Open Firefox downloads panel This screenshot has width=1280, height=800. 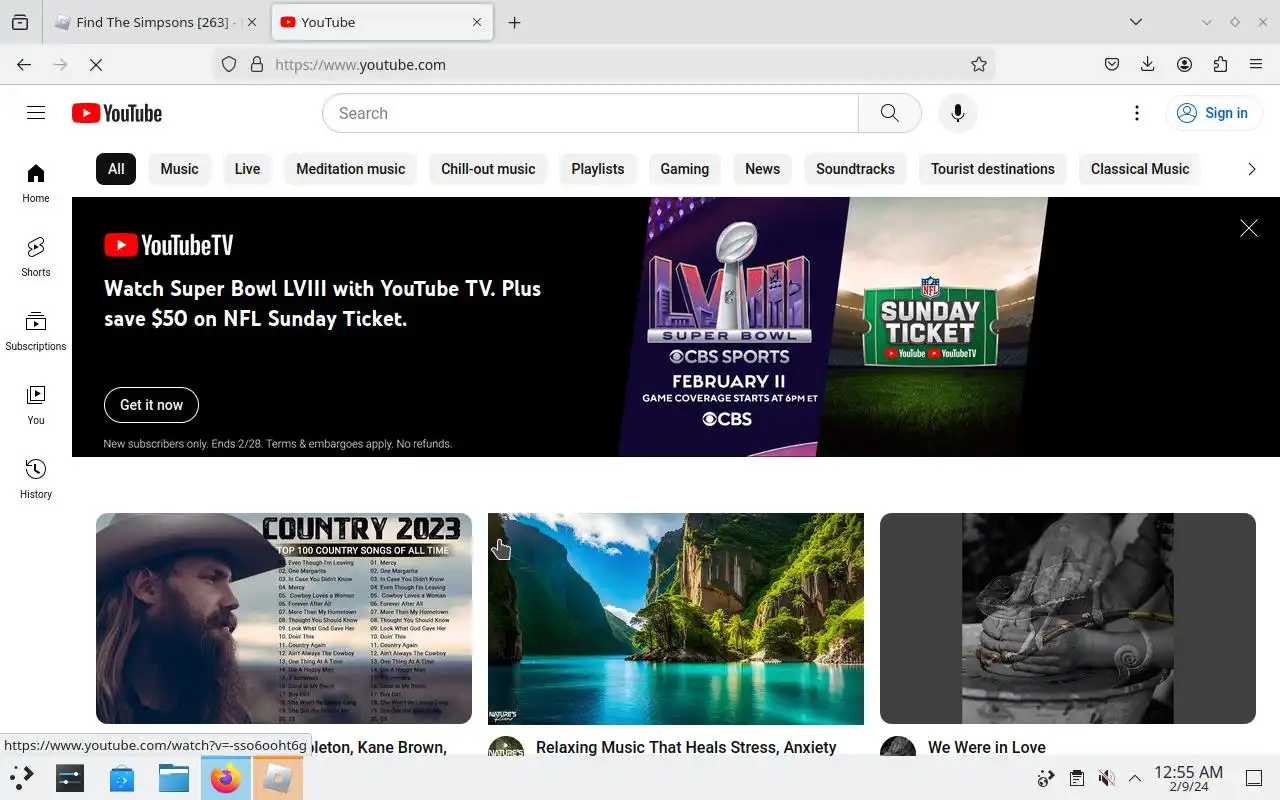coord(1148,64)
